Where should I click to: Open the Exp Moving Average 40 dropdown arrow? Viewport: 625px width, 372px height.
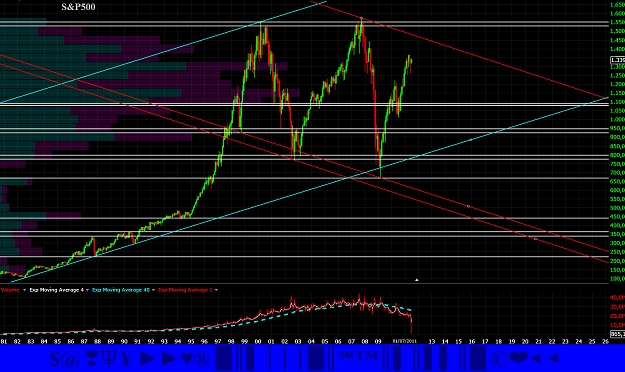pyautogui.click(x=153, y=290)
